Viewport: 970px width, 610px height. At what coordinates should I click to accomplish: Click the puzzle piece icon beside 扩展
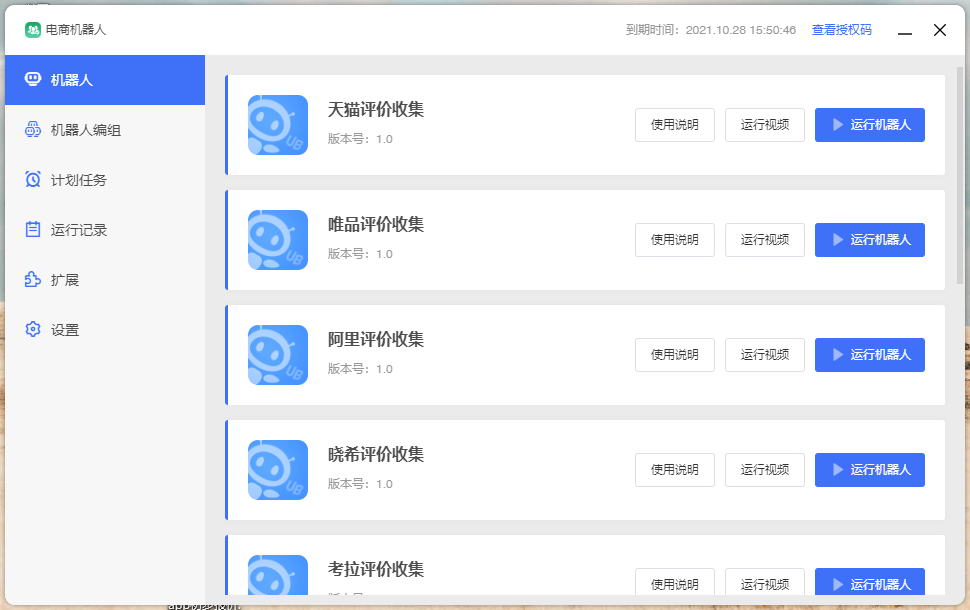33,280
